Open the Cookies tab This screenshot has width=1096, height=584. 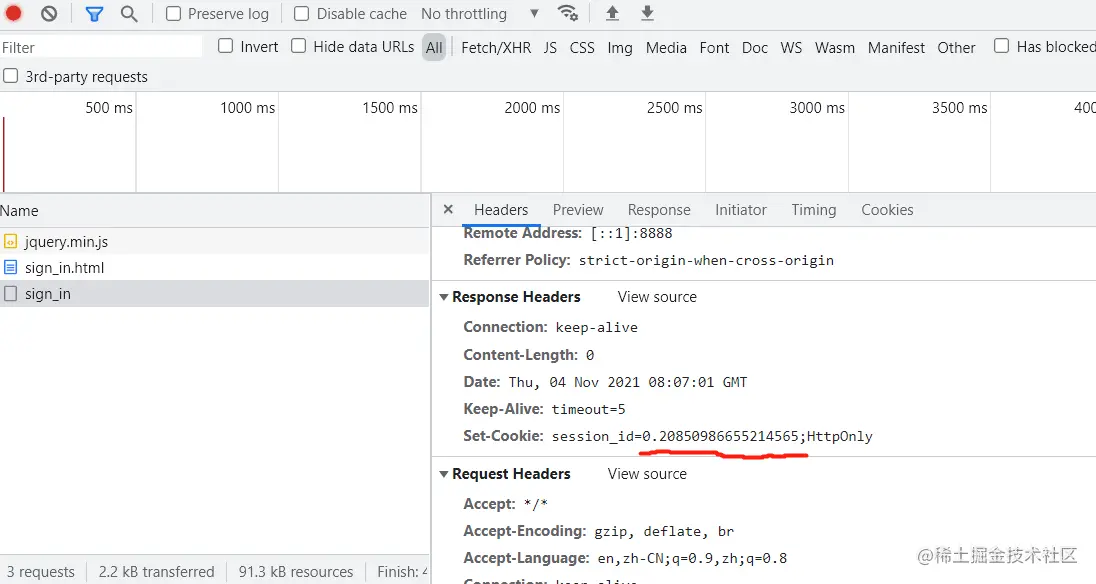pos(887,210)
